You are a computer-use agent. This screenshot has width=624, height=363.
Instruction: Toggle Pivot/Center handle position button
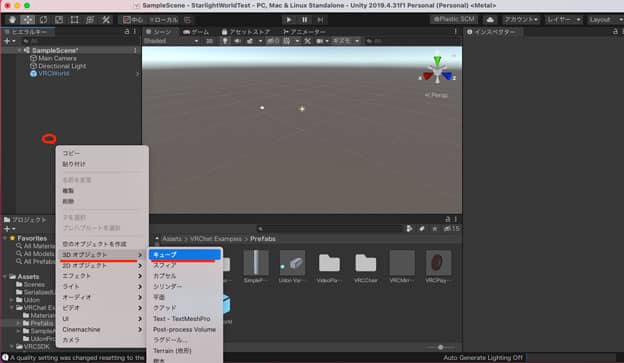click(133, 20)
